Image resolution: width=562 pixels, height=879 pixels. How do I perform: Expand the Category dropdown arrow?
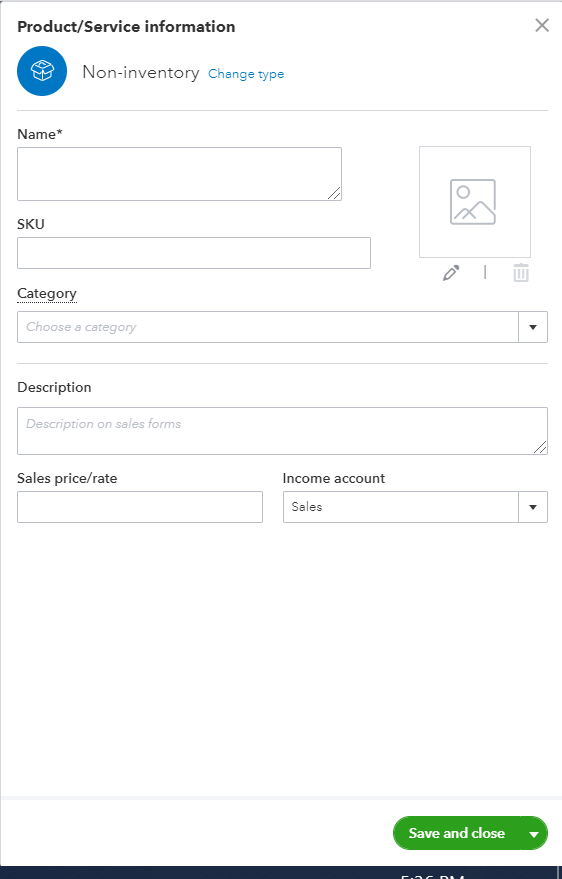(533, 327)
